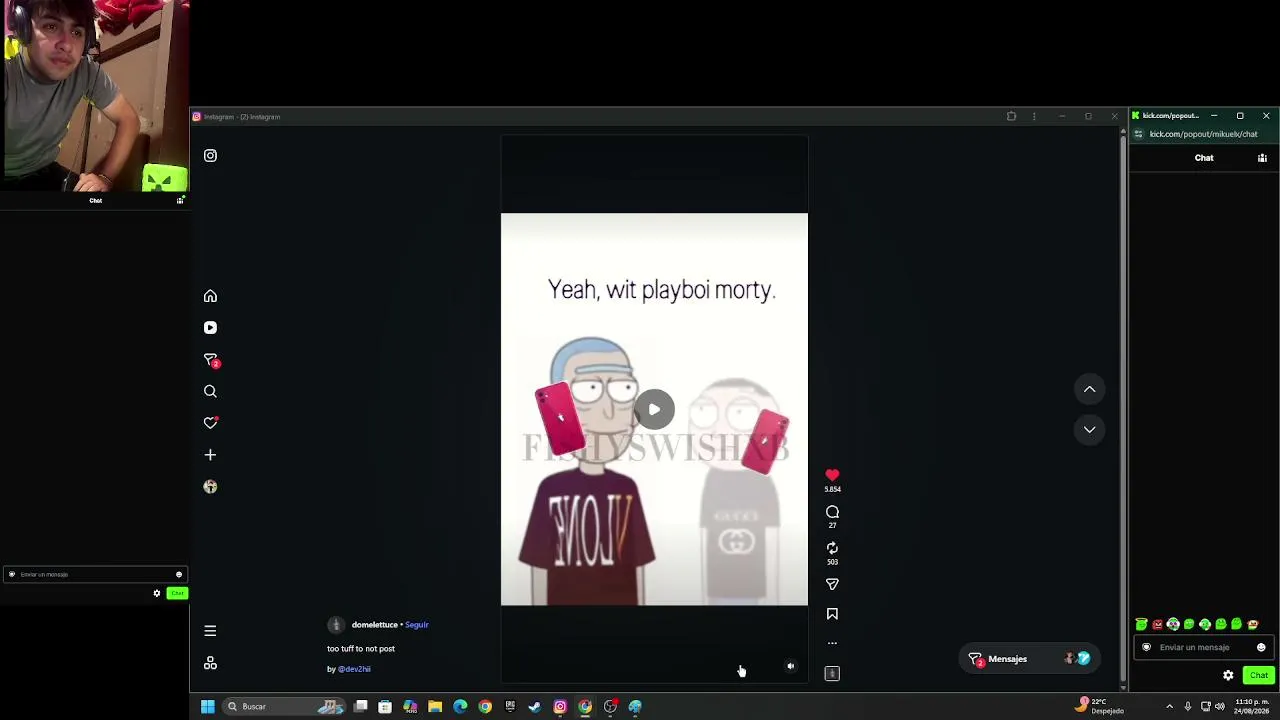
Task: Open the domelettuce username link
Action: tap(375, 625)
